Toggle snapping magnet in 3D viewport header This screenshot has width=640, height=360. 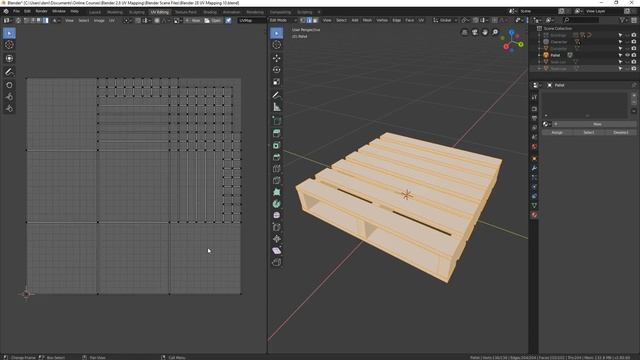coord(476,20)
